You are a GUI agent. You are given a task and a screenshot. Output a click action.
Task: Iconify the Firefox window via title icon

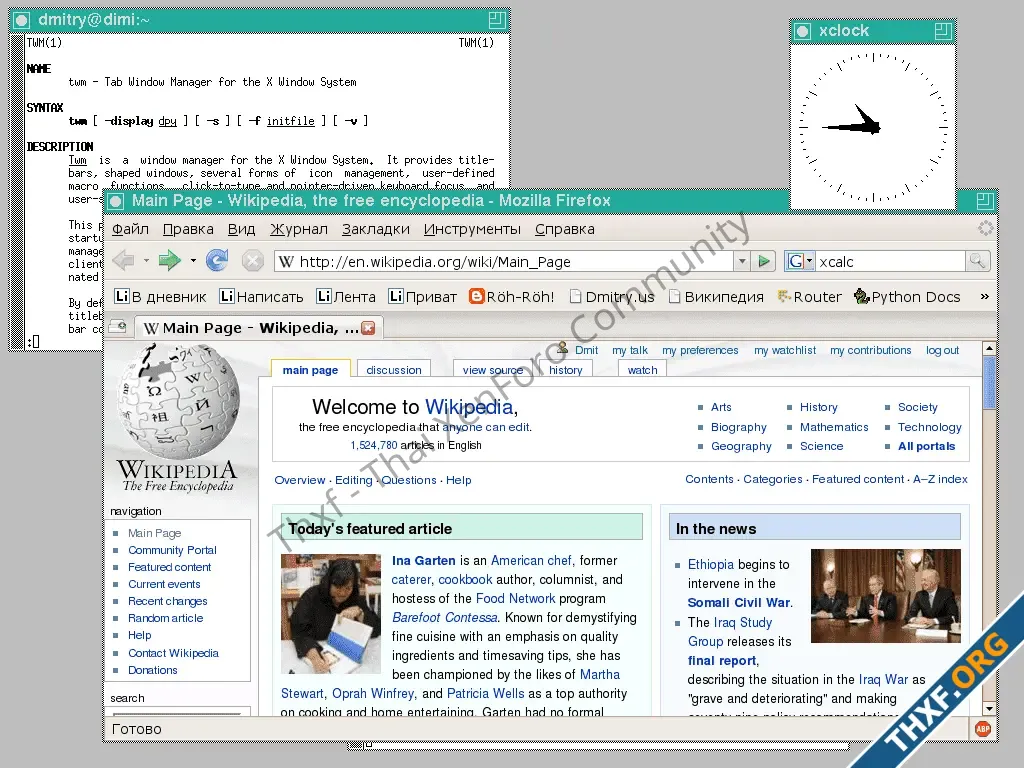click(116, 201)
